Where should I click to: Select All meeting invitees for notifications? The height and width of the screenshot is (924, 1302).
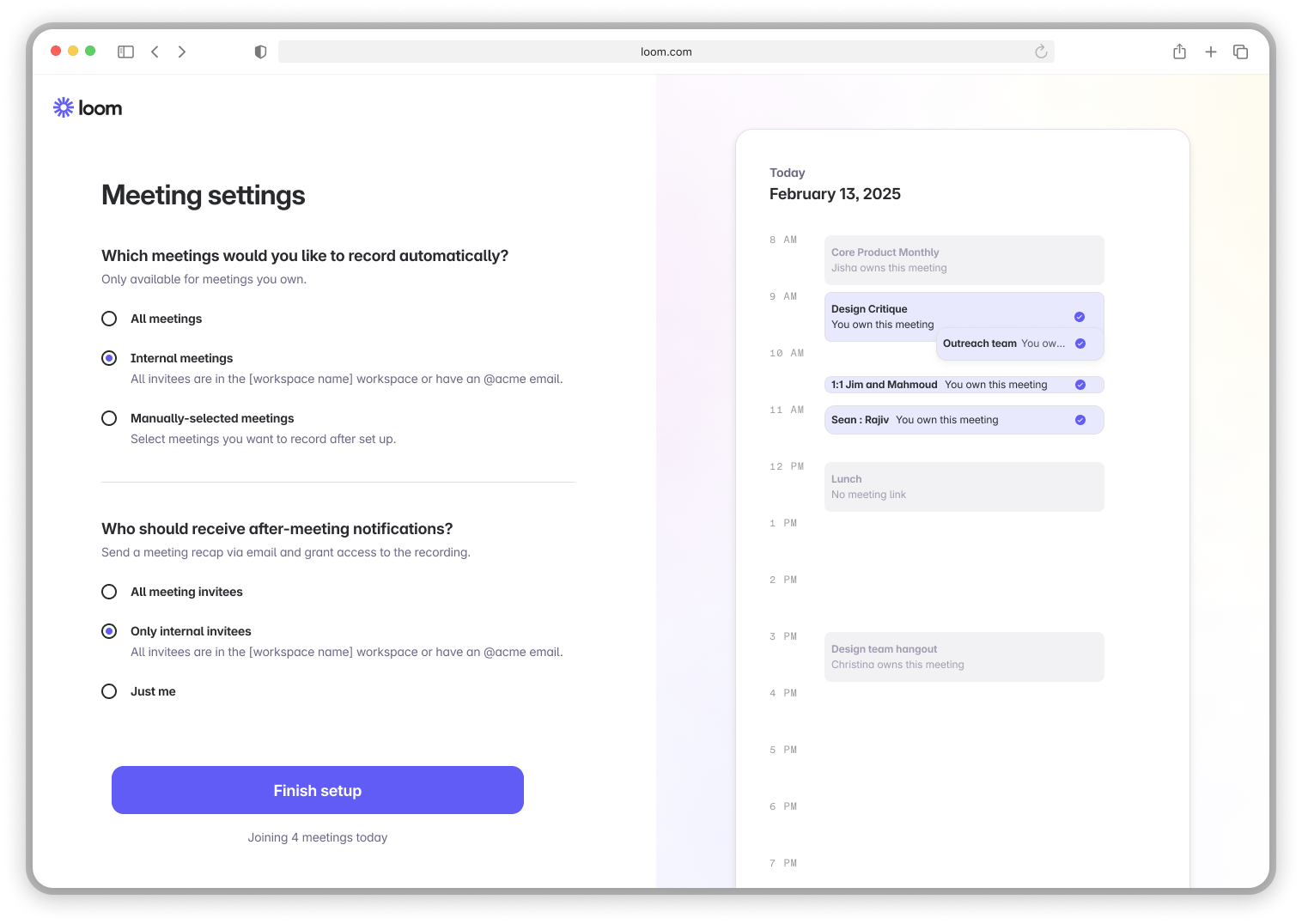pos(109,592)
